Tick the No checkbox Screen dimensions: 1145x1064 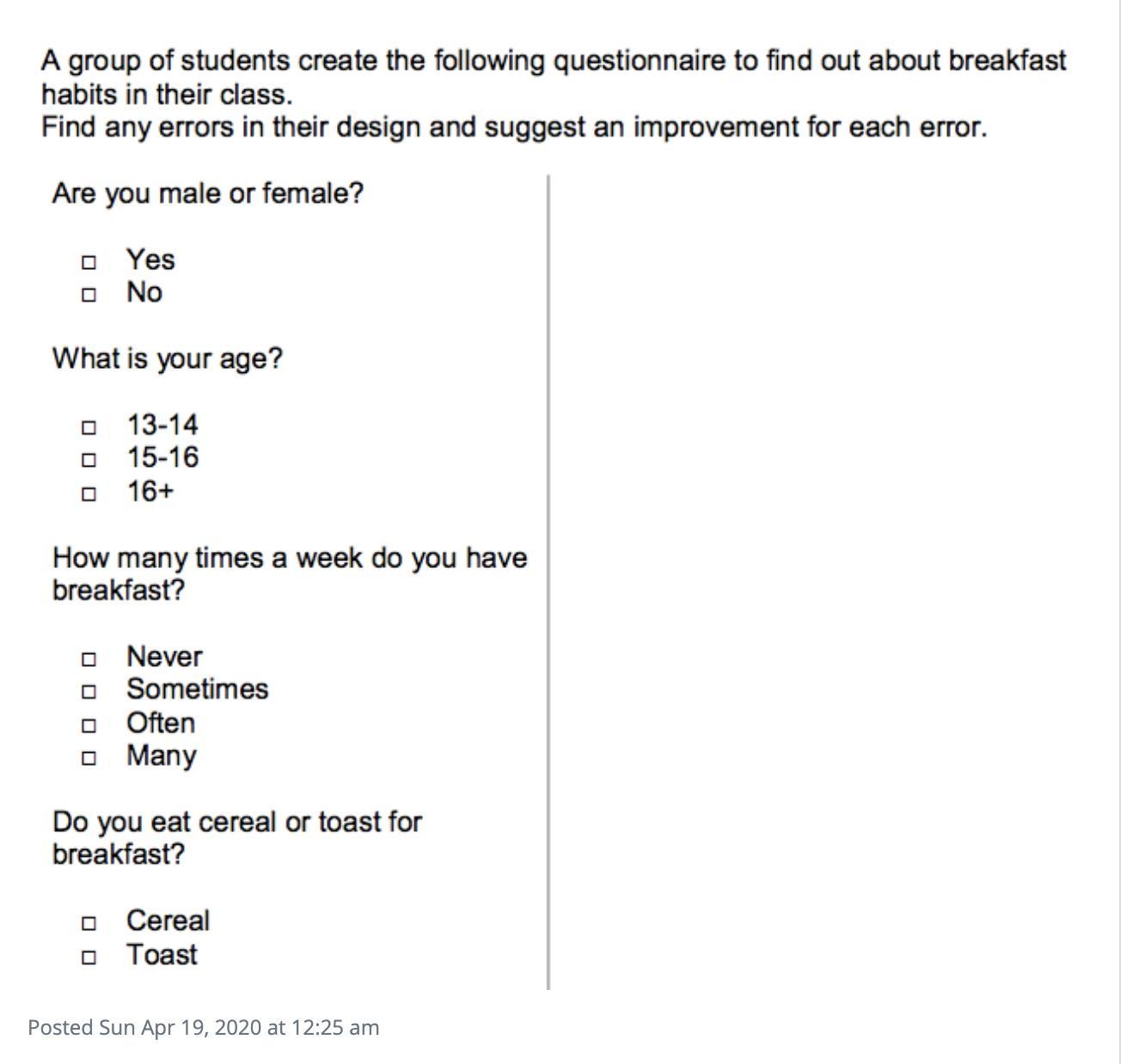tap(88, 295)
